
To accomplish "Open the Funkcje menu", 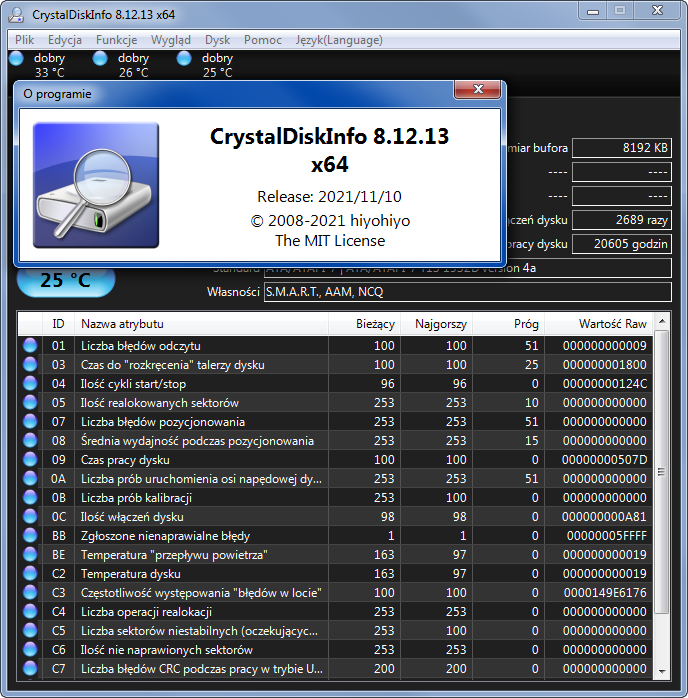I will (117, 40).
